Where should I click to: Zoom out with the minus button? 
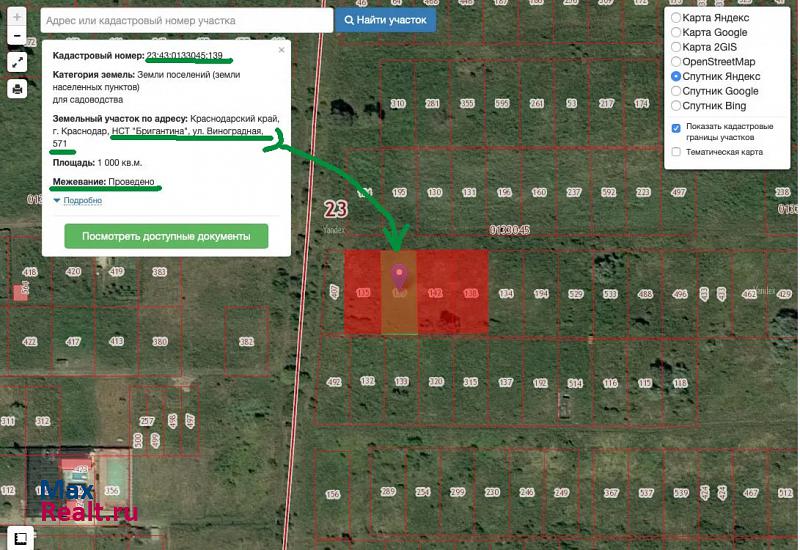tap(17, 36)
